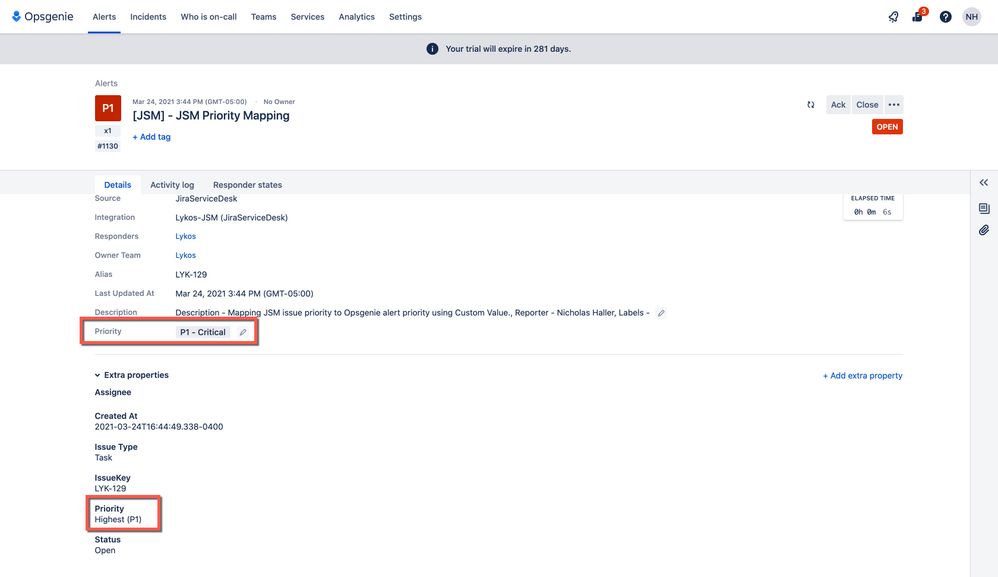Click the Highest (P1) priority value
The image size is (998, 577).
tap(118, 520)
